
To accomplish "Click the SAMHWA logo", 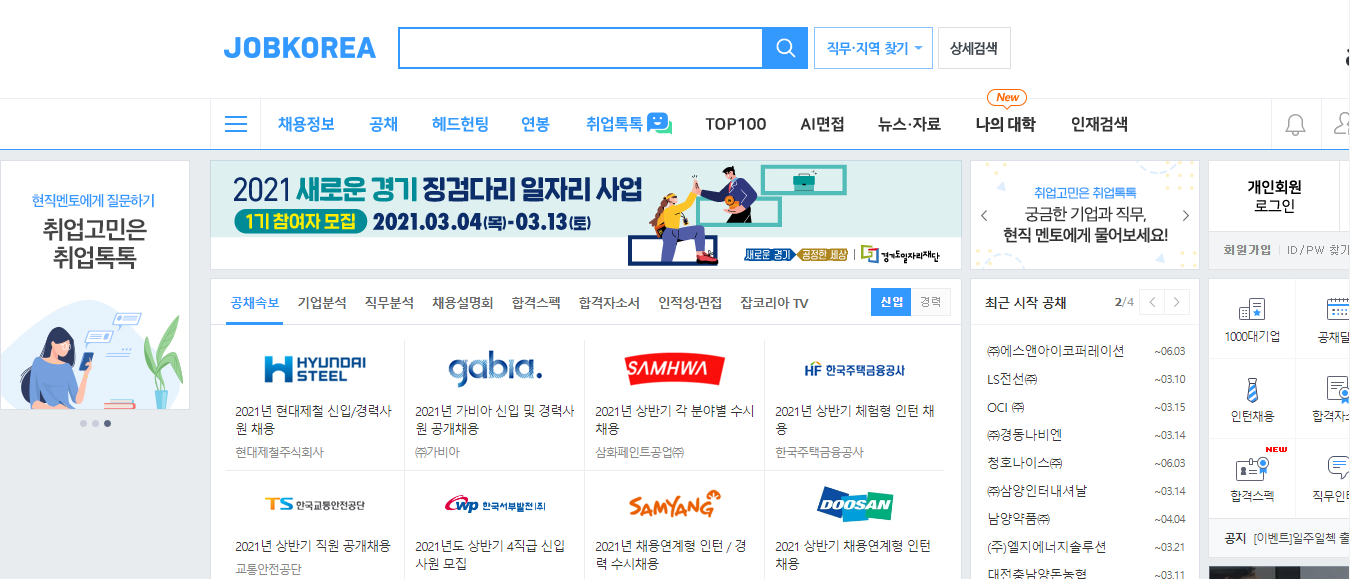I will coord(674,369).
